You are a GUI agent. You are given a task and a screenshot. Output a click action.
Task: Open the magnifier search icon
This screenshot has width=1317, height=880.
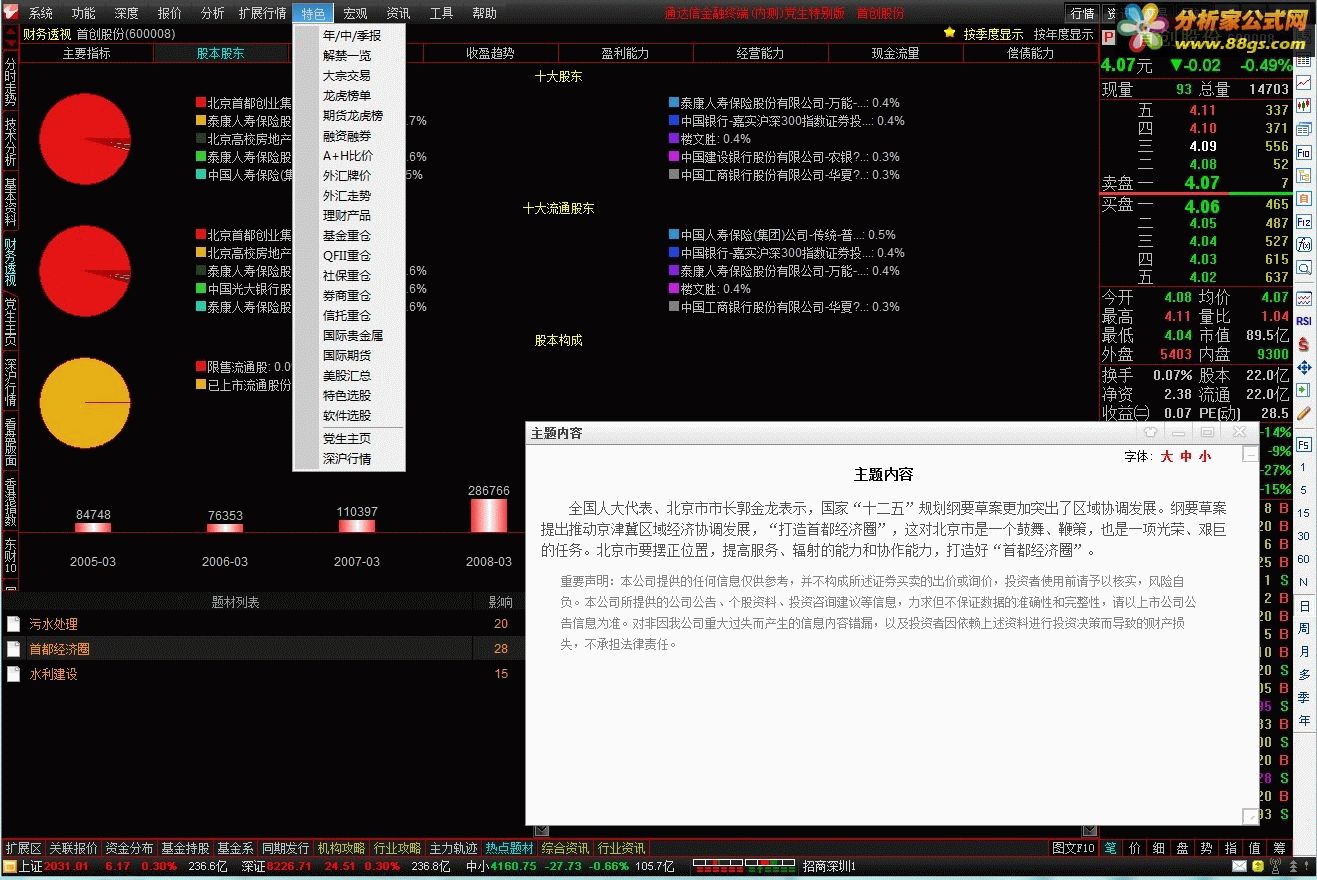click(x=1304, y=267)
